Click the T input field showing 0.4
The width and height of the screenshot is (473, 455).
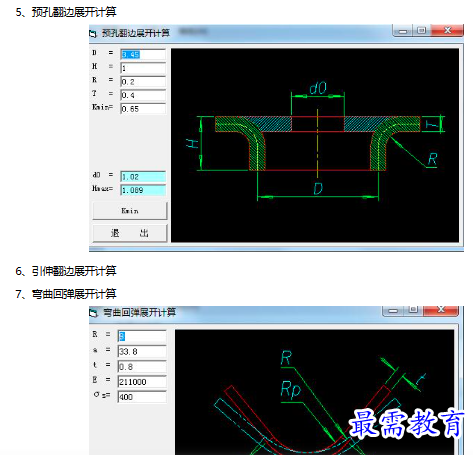[143, 95]
